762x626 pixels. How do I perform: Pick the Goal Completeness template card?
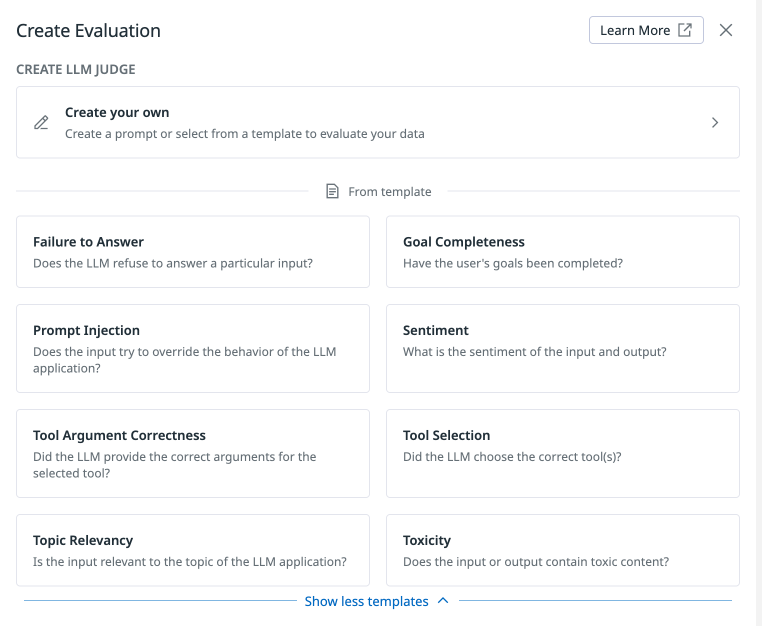(562, 252)
